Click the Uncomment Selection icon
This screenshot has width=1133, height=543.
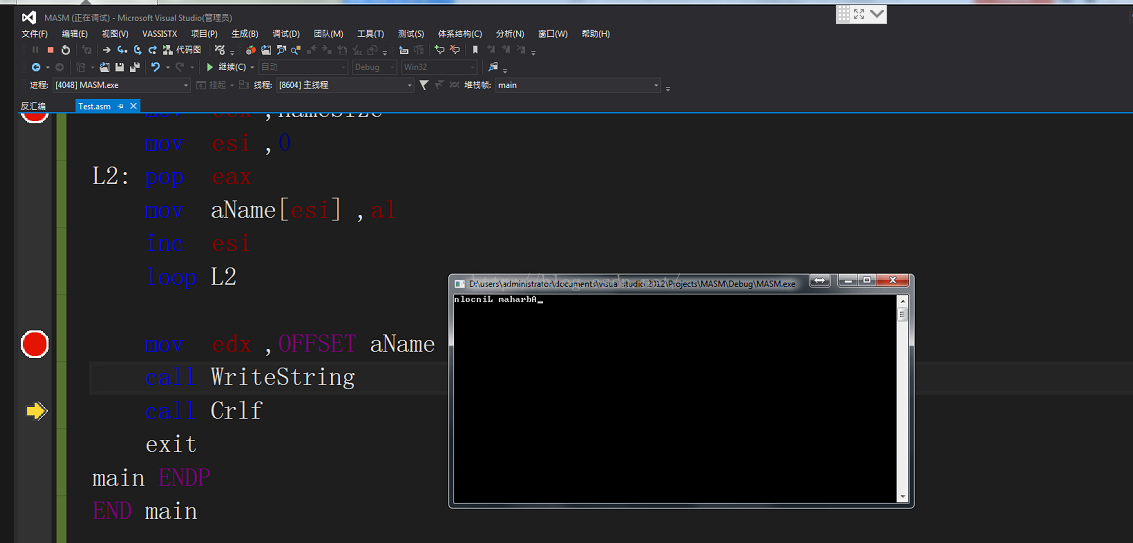coord(455,50)
